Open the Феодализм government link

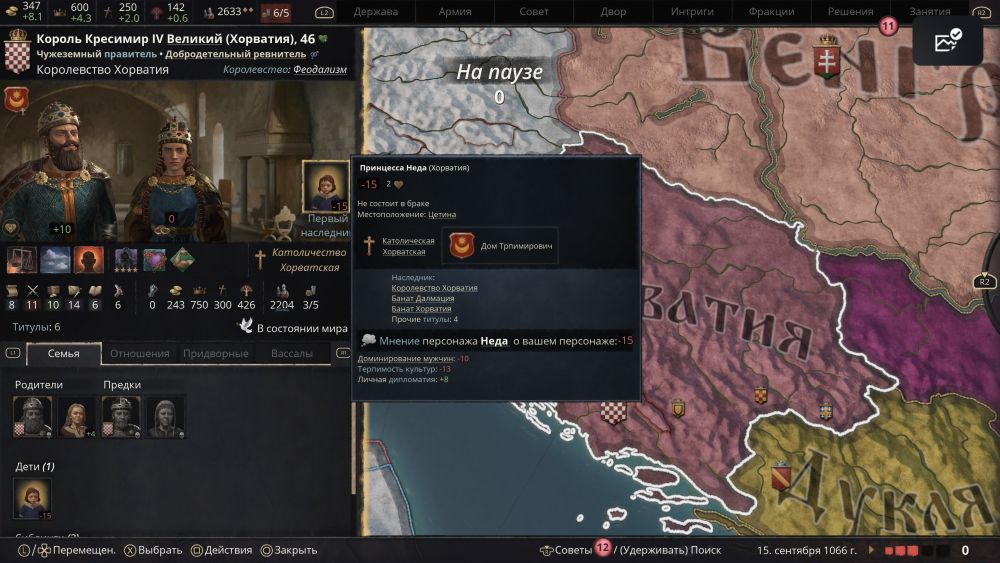tap(320, 69)
